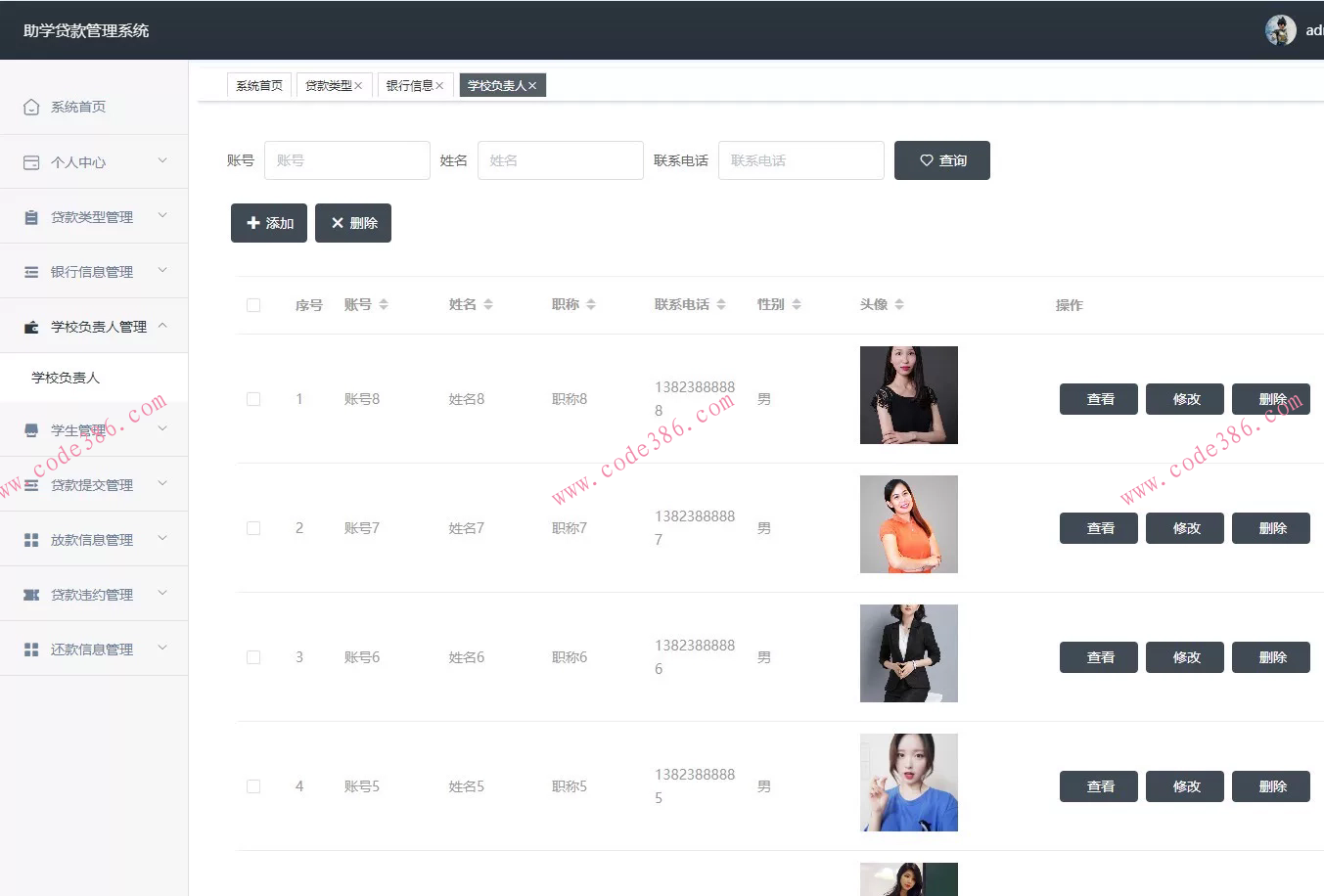Viewport: 1324px width, 896px height.
Task: Collapse the 学校负责人管理 section
Action: pos(162,325)
